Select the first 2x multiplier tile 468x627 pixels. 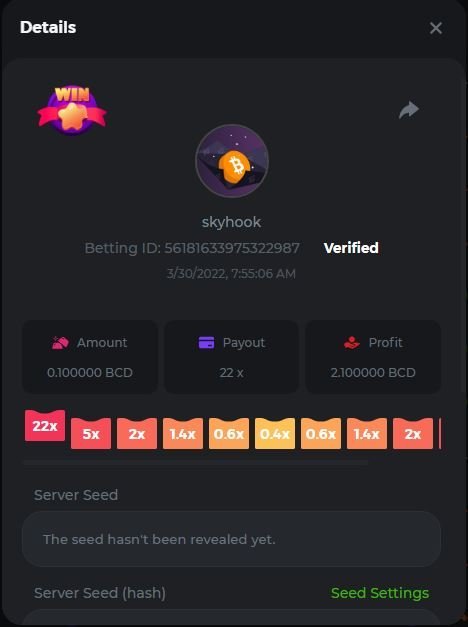(137, 433)
